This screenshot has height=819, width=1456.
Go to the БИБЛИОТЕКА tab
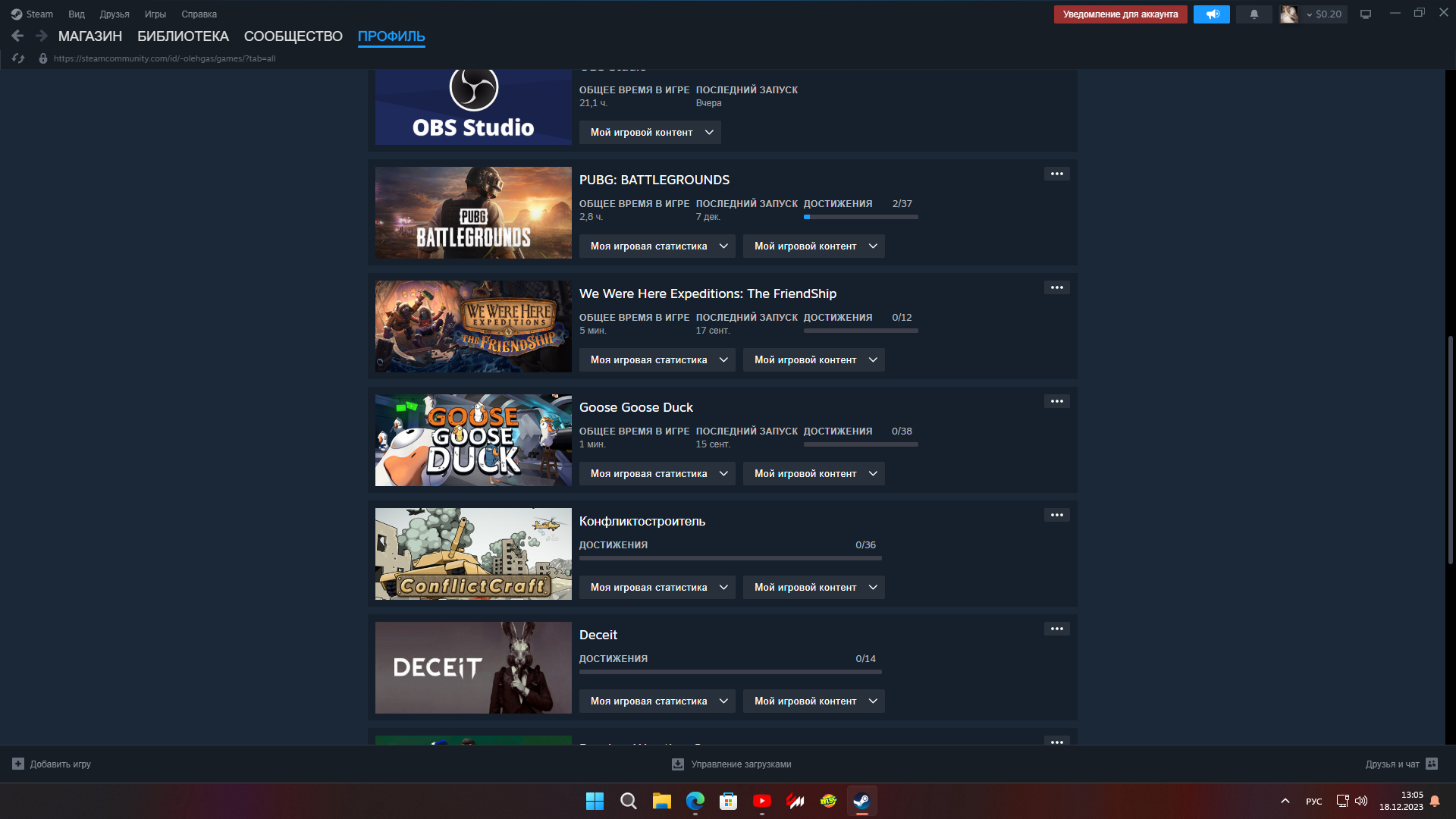pos(183,36)
